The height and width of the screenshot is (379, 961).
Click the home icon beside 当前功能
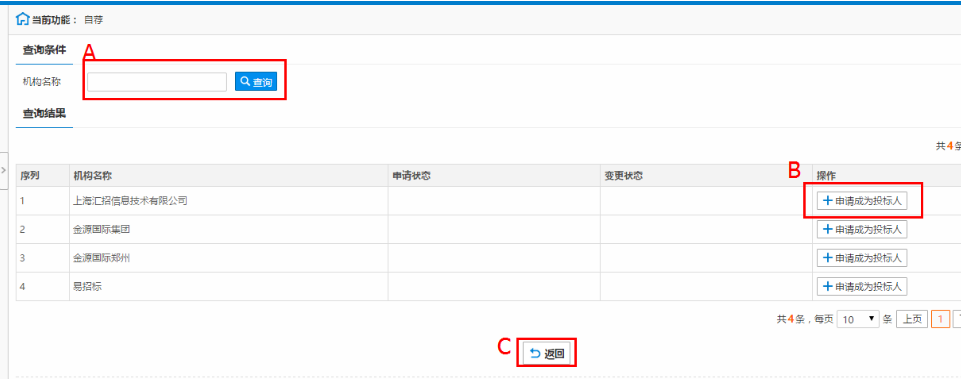tap(22, 19)
